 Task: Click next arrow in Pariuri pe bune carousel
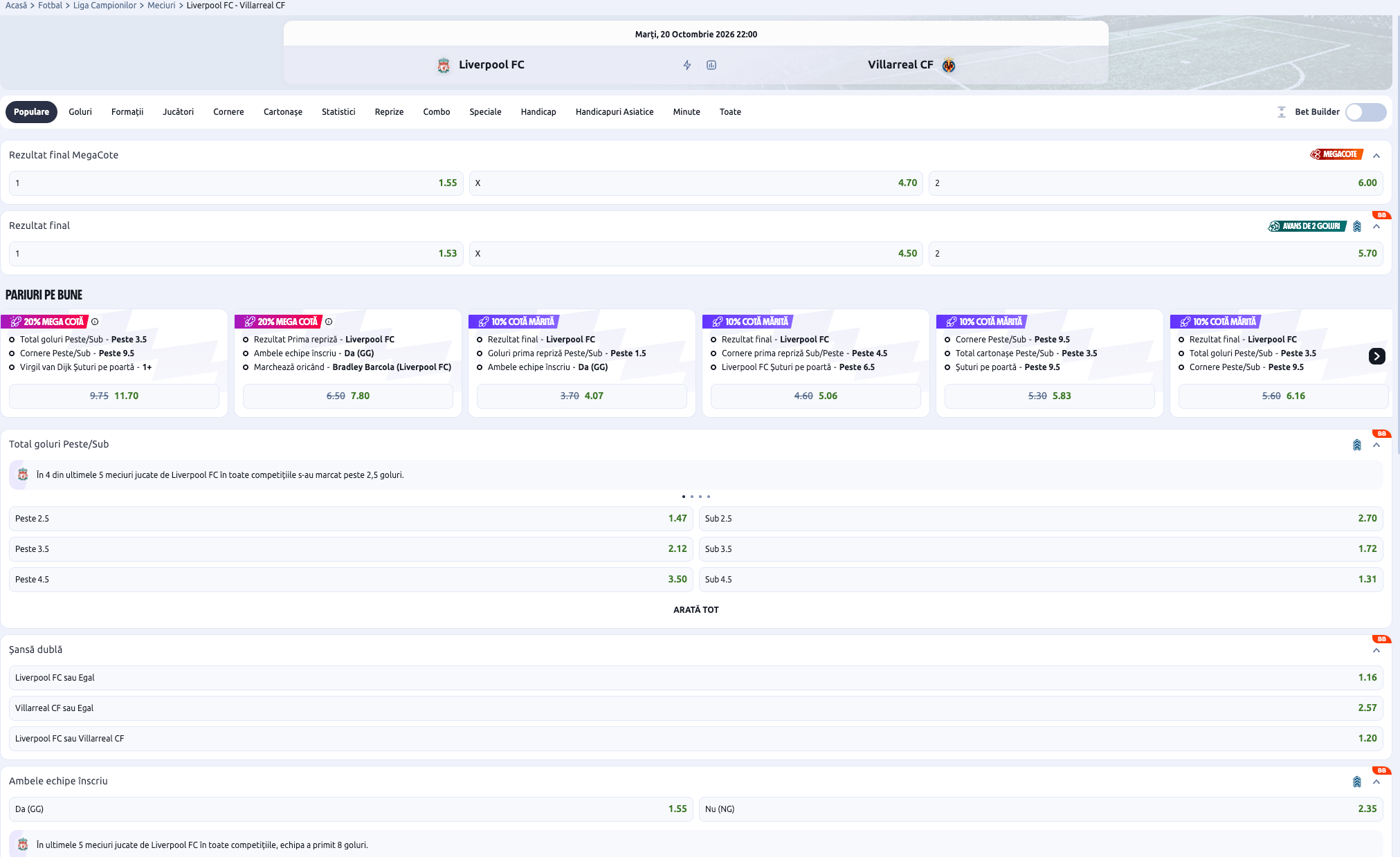click(x=1376, y=356)
